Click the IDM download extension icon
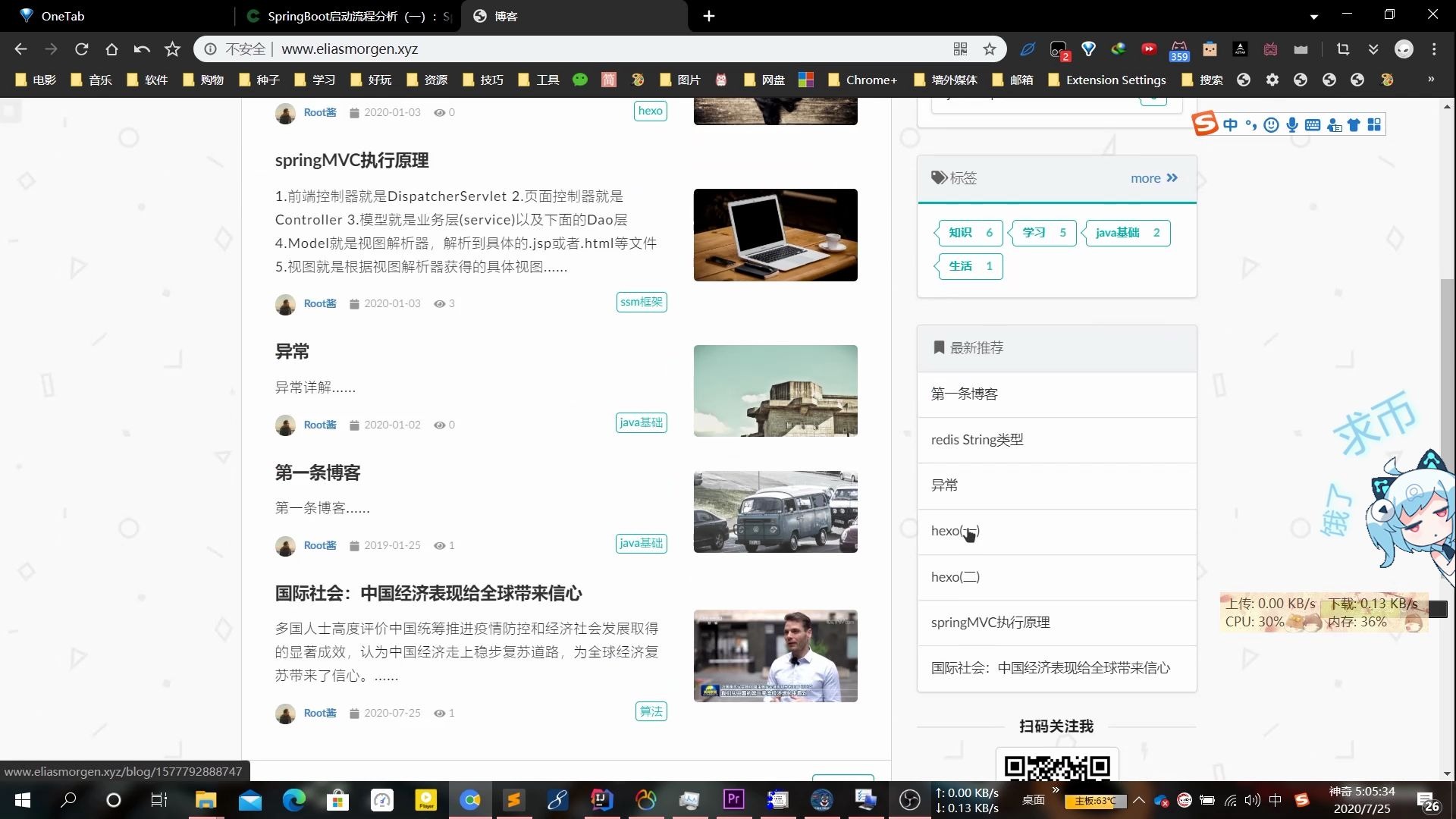Image resolution: width=1456 pixels, height=819 pixels. coord(1118,49)
